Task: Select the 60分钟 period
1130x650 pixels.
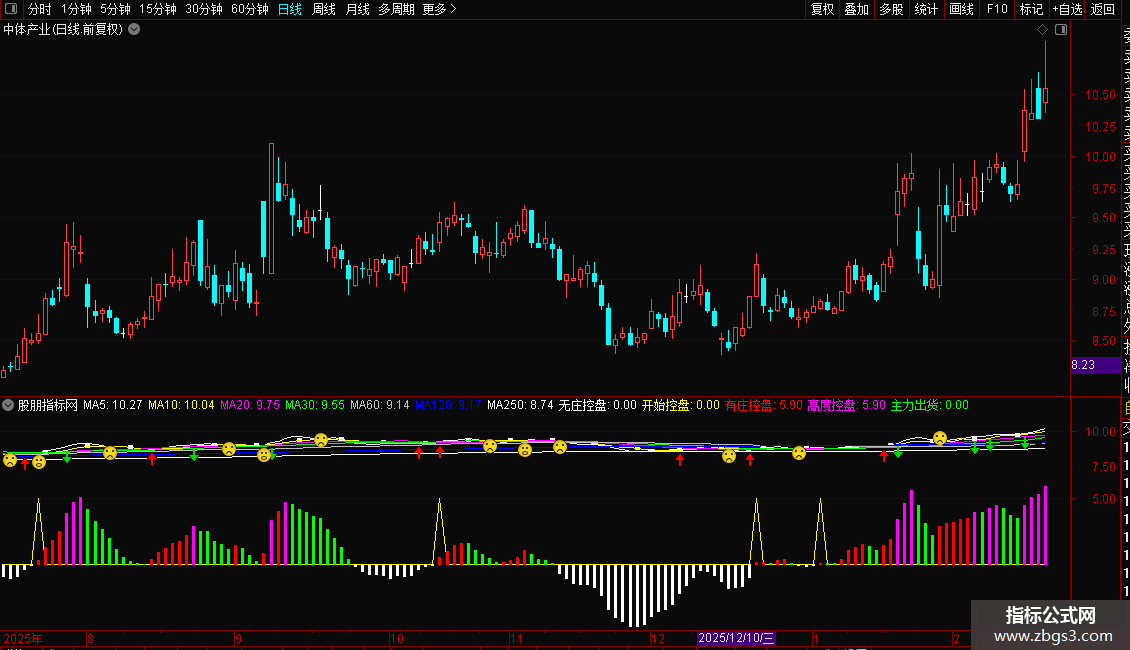Action: tap(250, 9)
